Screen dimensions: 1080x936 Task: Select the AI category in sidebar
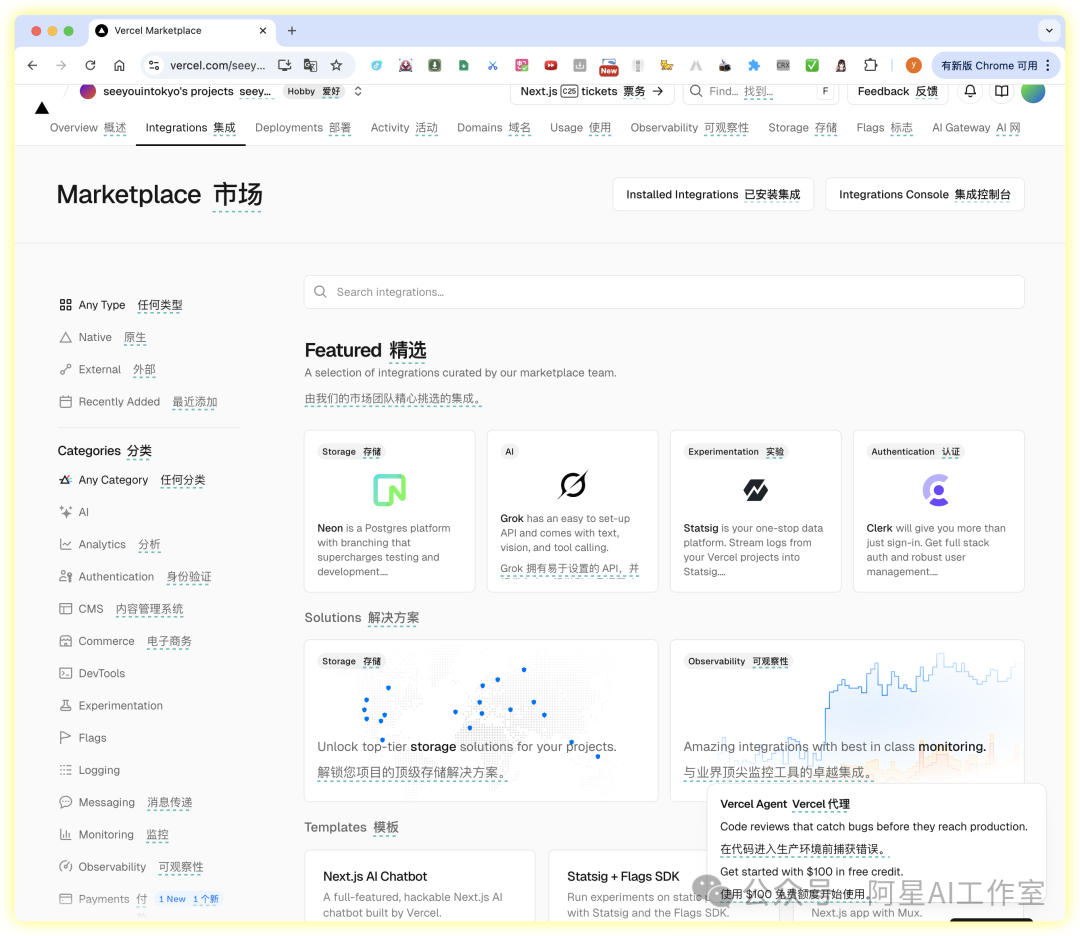(74, 512)
